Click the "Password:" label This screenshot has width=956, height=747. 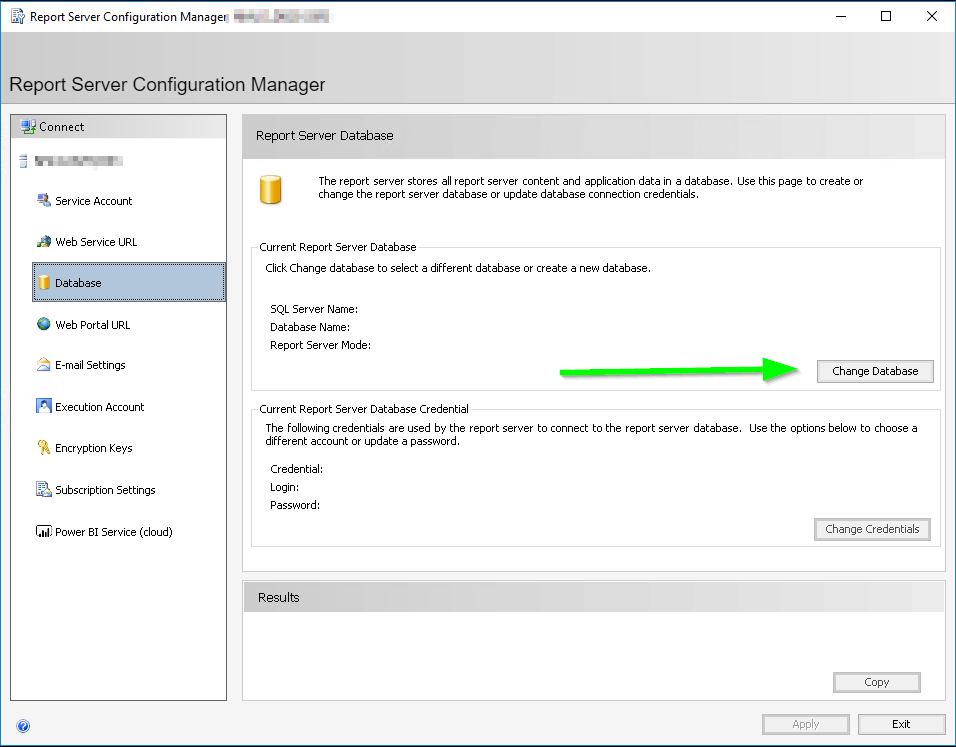tap(294, 505)
